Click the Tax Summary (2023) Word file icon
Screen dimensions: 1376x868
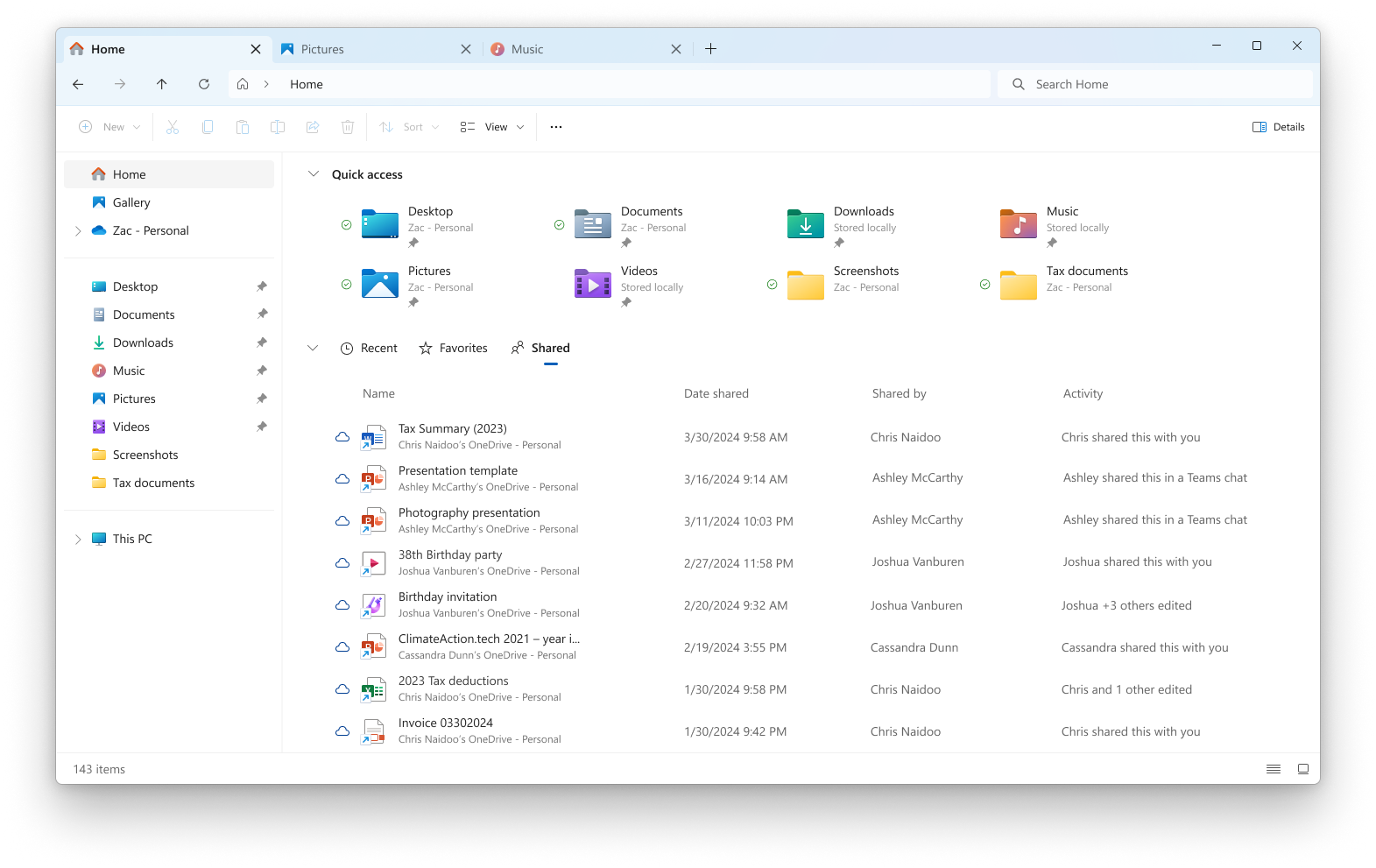[373, 437]
